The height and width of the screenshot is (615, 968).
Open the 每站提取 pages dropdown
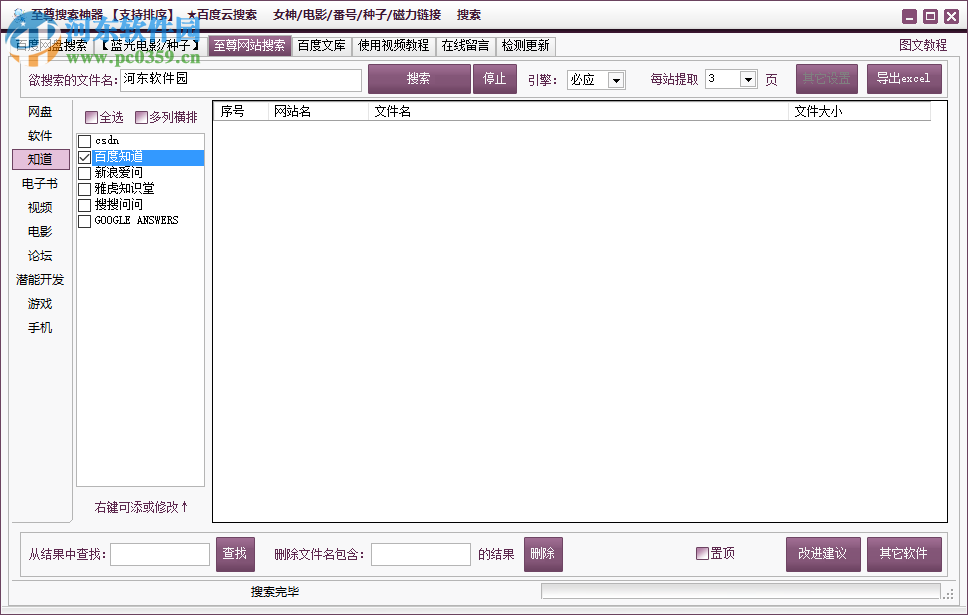(748, 80)
